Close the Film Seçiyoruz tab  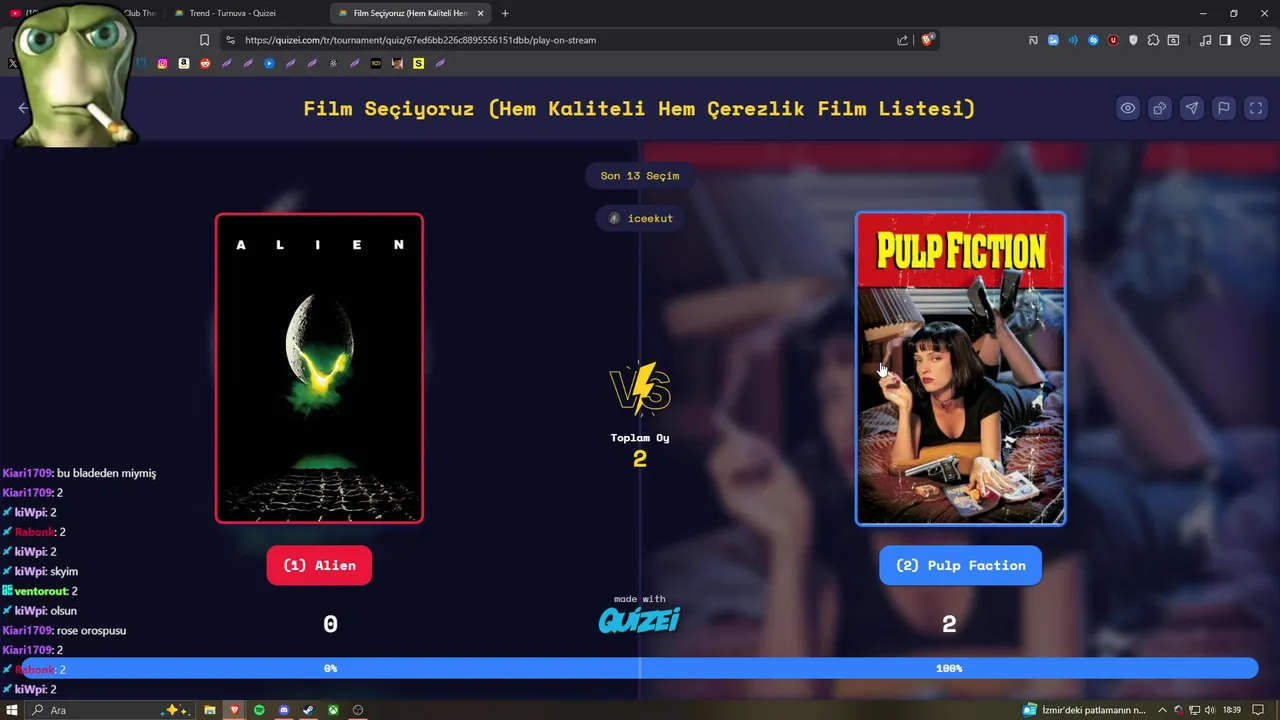click(480, 13)
